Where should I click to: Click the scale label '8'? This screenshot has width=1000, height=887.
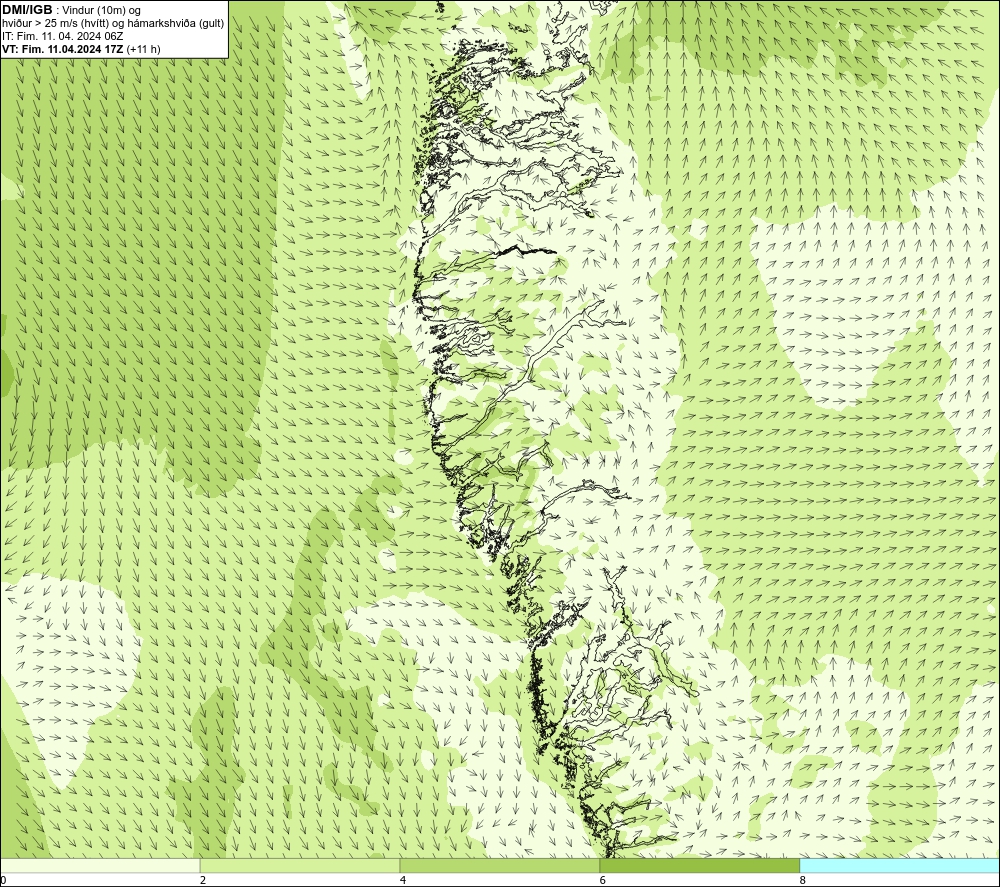point(803,881)
